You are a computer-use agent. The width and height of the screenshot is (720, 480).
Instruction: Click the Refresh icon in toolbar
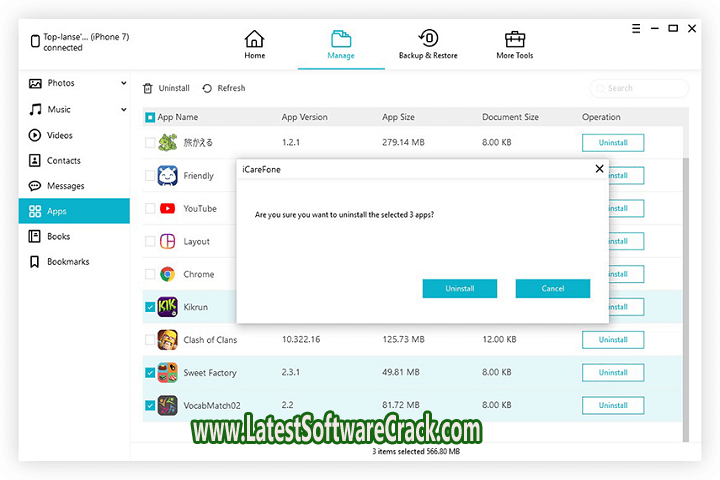[x=207, y=88]
